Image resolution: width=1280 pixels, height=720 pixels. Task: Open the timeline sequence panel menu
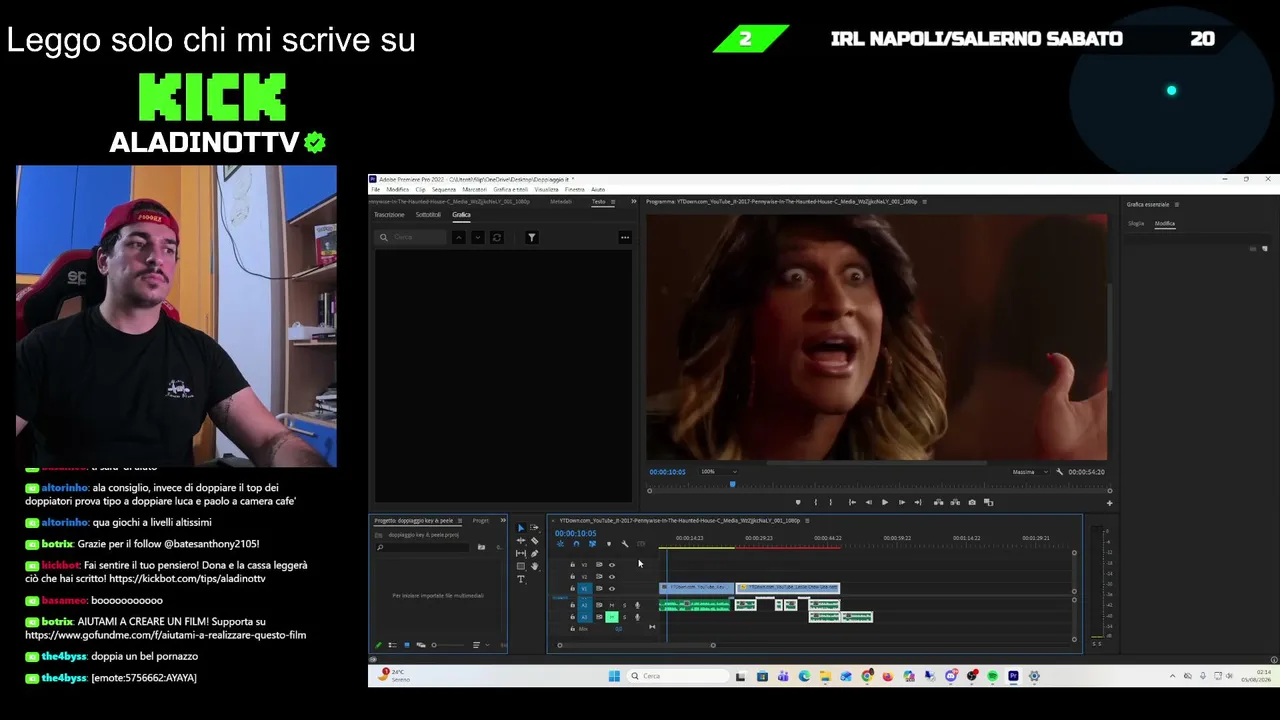click(x=807, y=520)
